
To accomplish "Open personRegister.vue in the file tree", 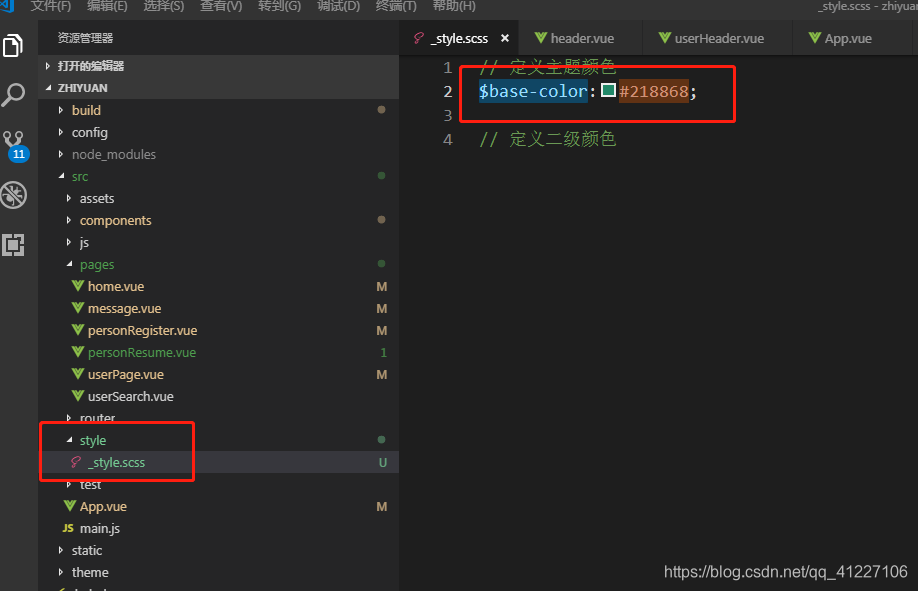I will pyautogui.click(x=142, y=330).
